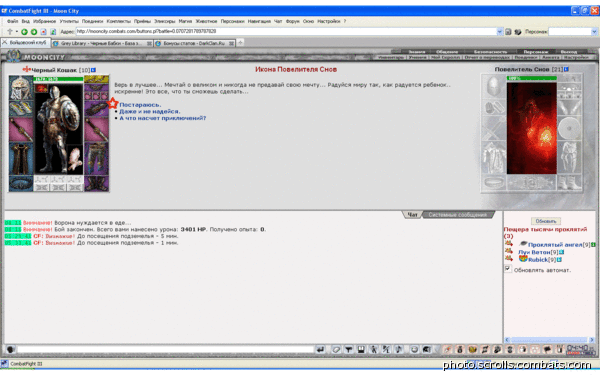This screenshot has width=600, height=375.
Task: Choose dialog reply Даже и не надейся.
Action: click(150, 111)
